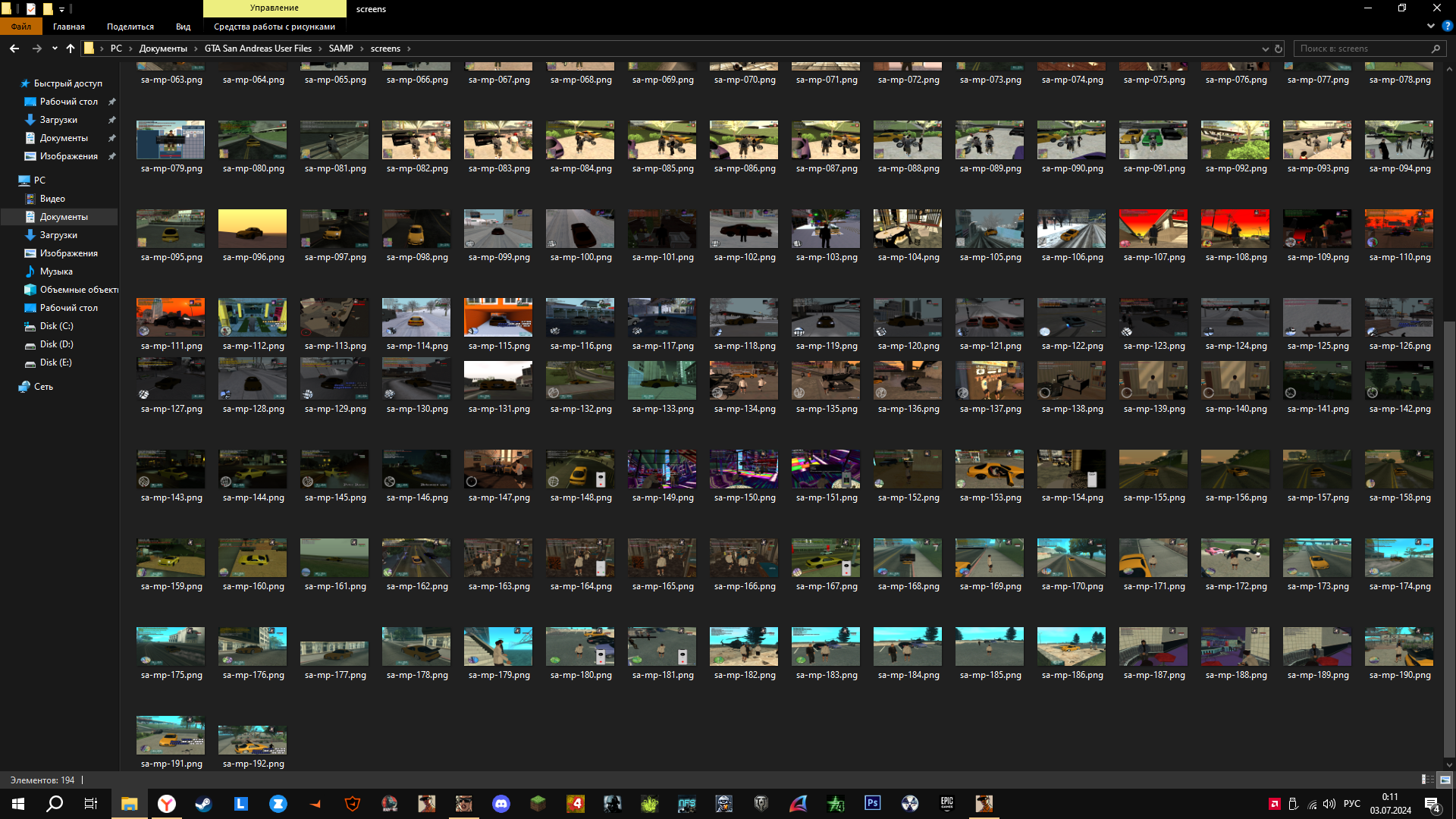
Task: Click SAMP in the breadcrumb path
Action: click(340, 49)
